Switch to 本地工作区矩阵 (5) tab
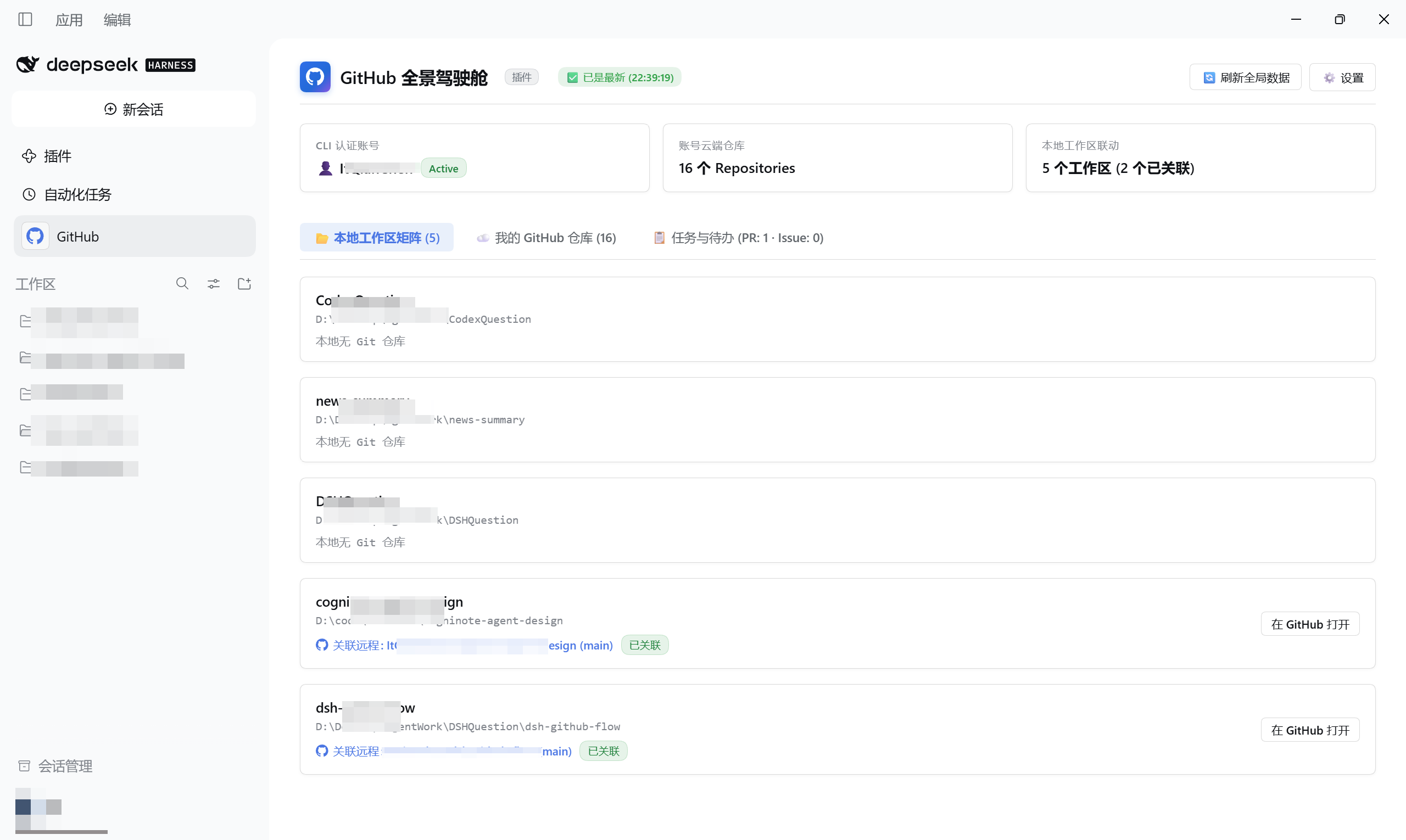Viewport: 1406px width, 840px height. [377, 237]
